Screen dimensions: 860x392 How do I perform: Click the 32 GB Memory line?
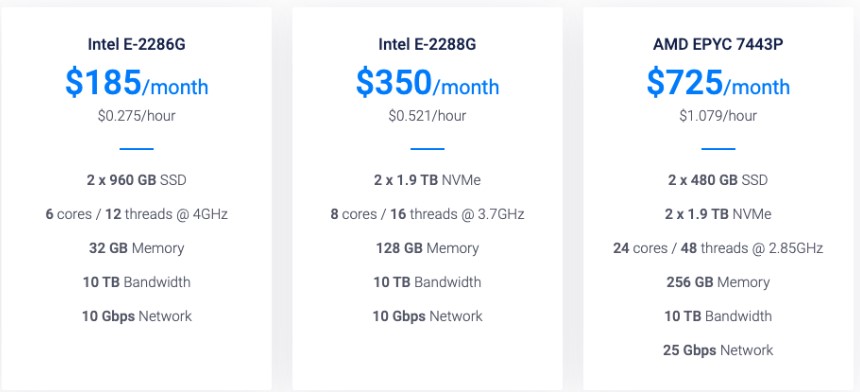coord(137,248)
